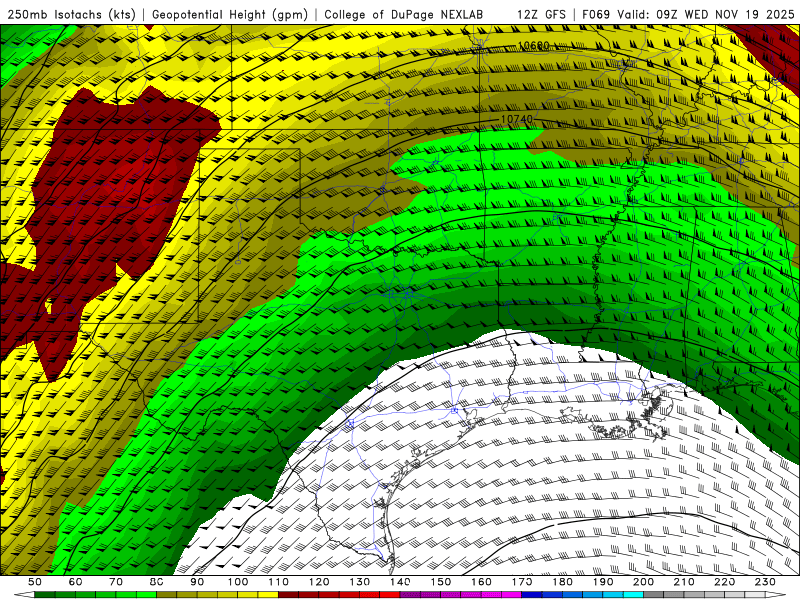Click the 'College of DuPage NEXLAB' label
Screen dimensions: 800x600
click(404, 14)
